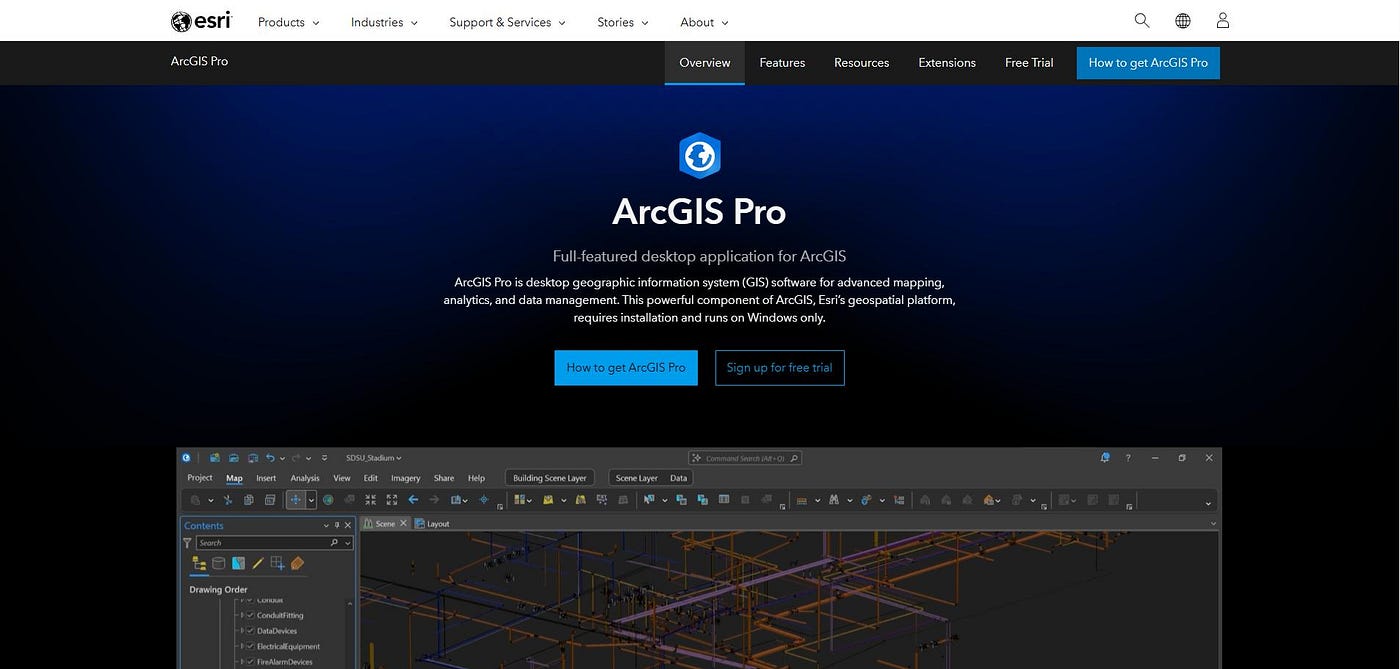The image size is (1400, 669).
Task: Click the Cut scissors icon in ribbon
Action: [x=228, y=500]
